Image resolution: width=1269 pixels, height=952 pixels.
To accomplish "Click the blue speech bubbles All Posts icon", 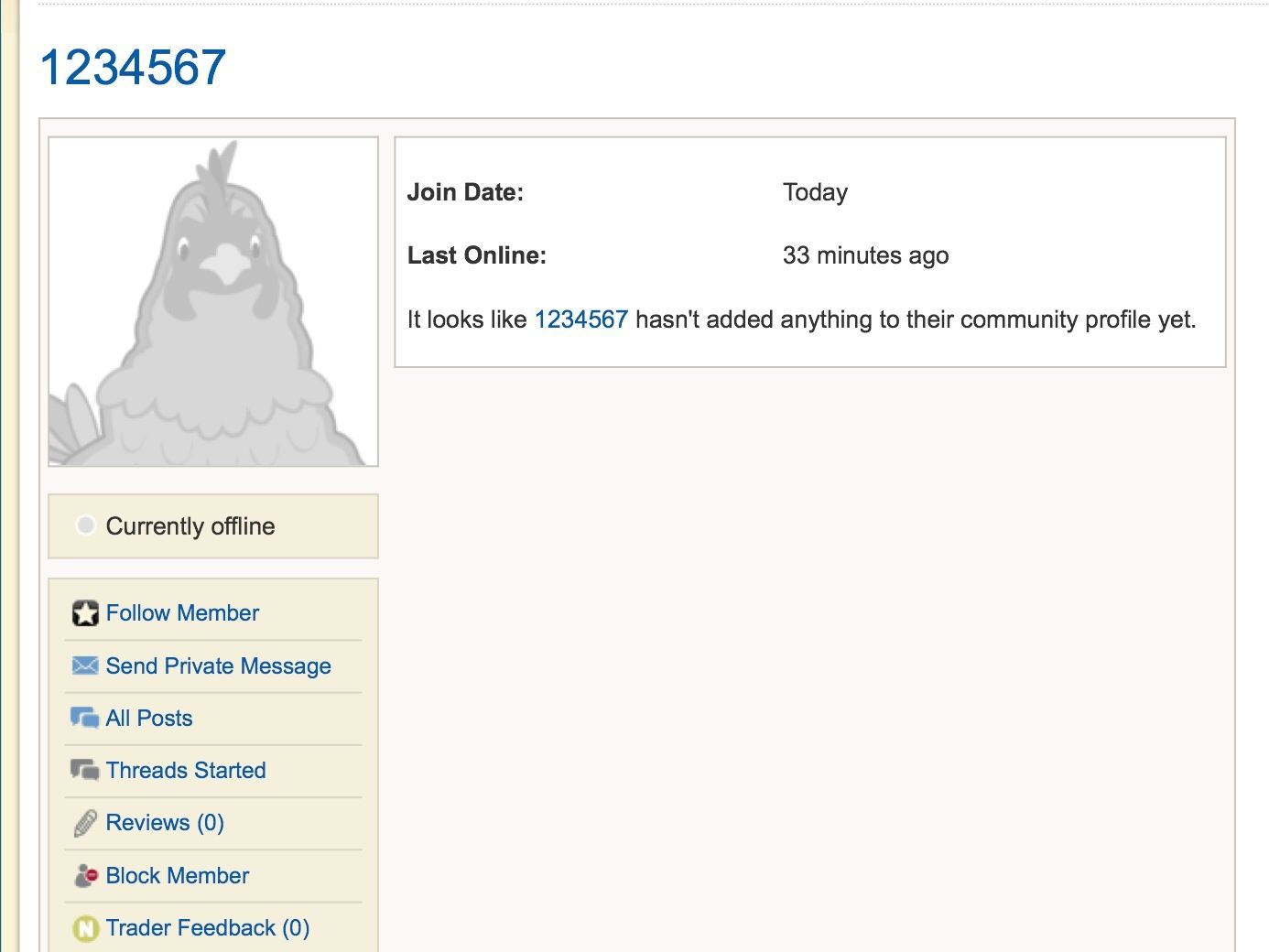I will pyautogui.click(x=85, y=719).
